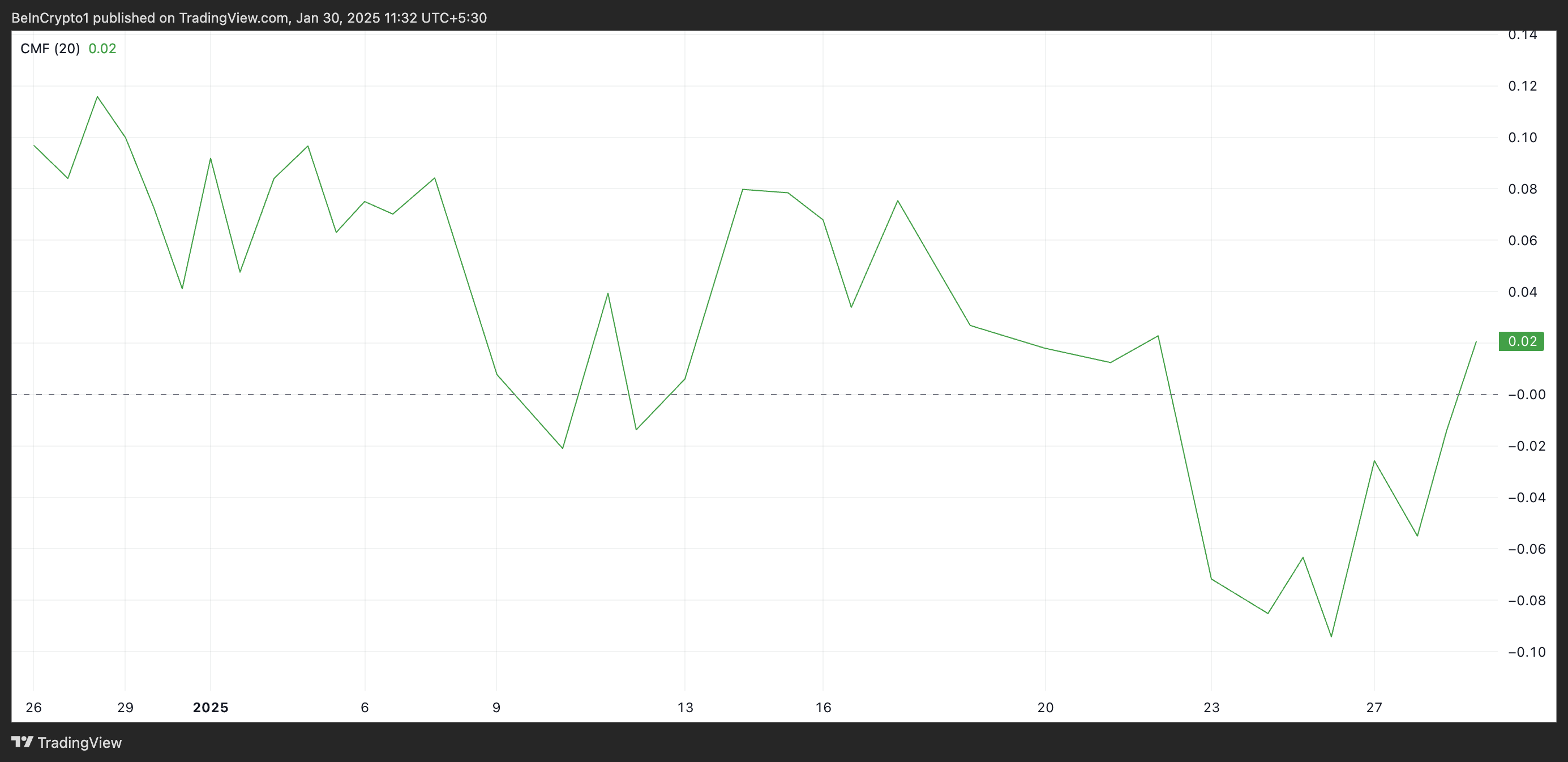Screen dimensions: 1568x762
Task: Click the 20 label on time axis
Action: (1046, 707)
